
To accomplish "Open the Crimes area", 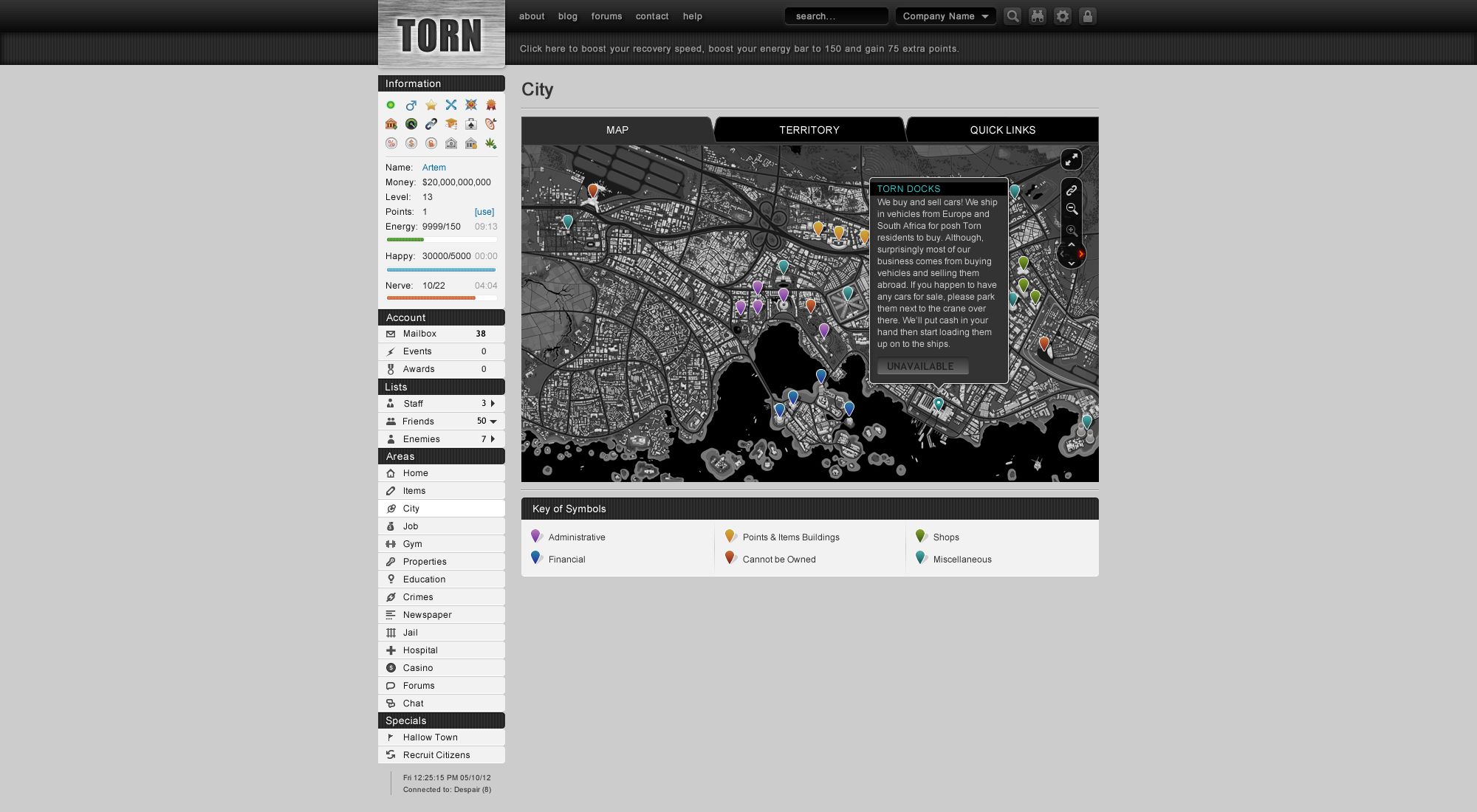I will click(442, 597).
